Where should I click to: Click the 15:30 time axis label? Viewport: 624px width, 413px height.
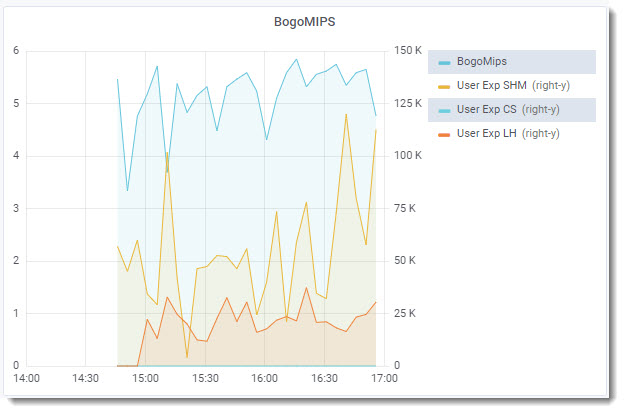click(205, 378)
